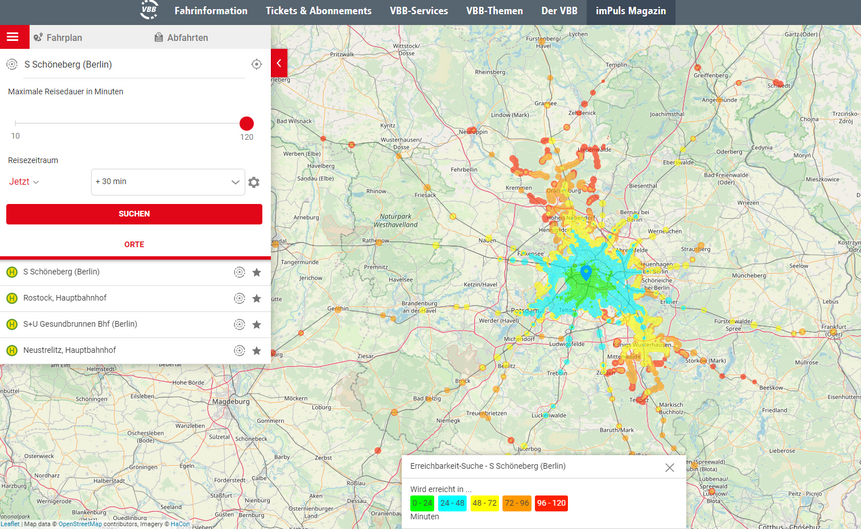Favorite Neustrelitz, Hauptbahnhof with star
This screenshot has height=529, width=861.
click(256, 350)
